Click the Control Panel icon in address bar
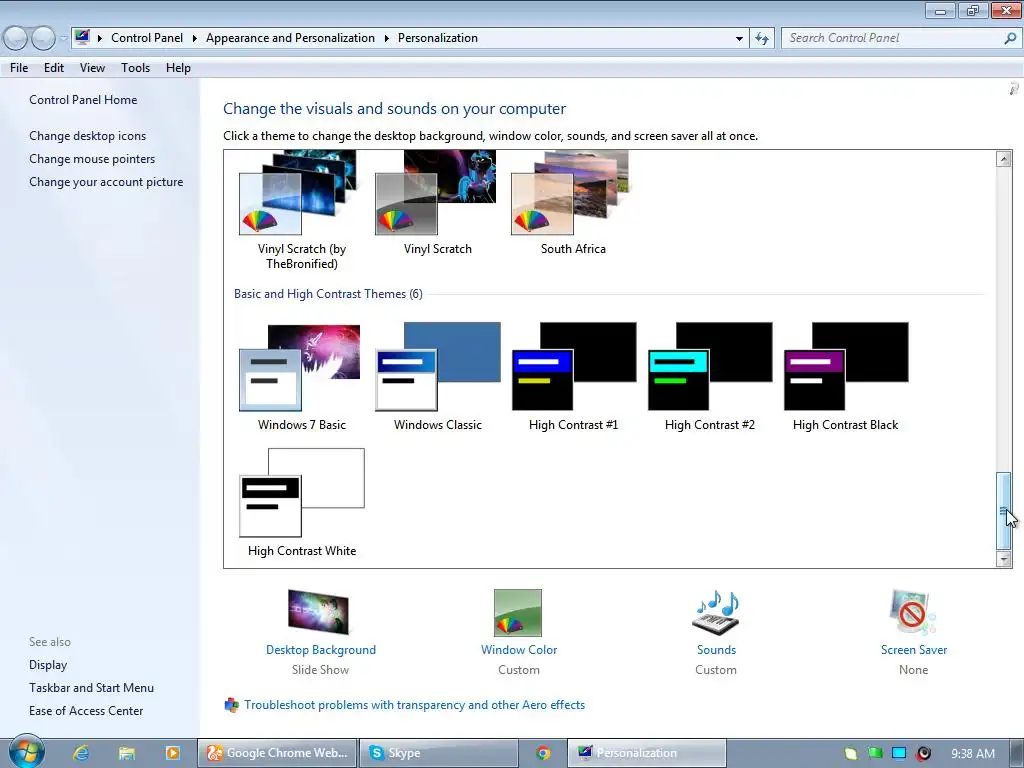Image resolution: width=1024 pixels, height=768 pixels. (82, 37)
